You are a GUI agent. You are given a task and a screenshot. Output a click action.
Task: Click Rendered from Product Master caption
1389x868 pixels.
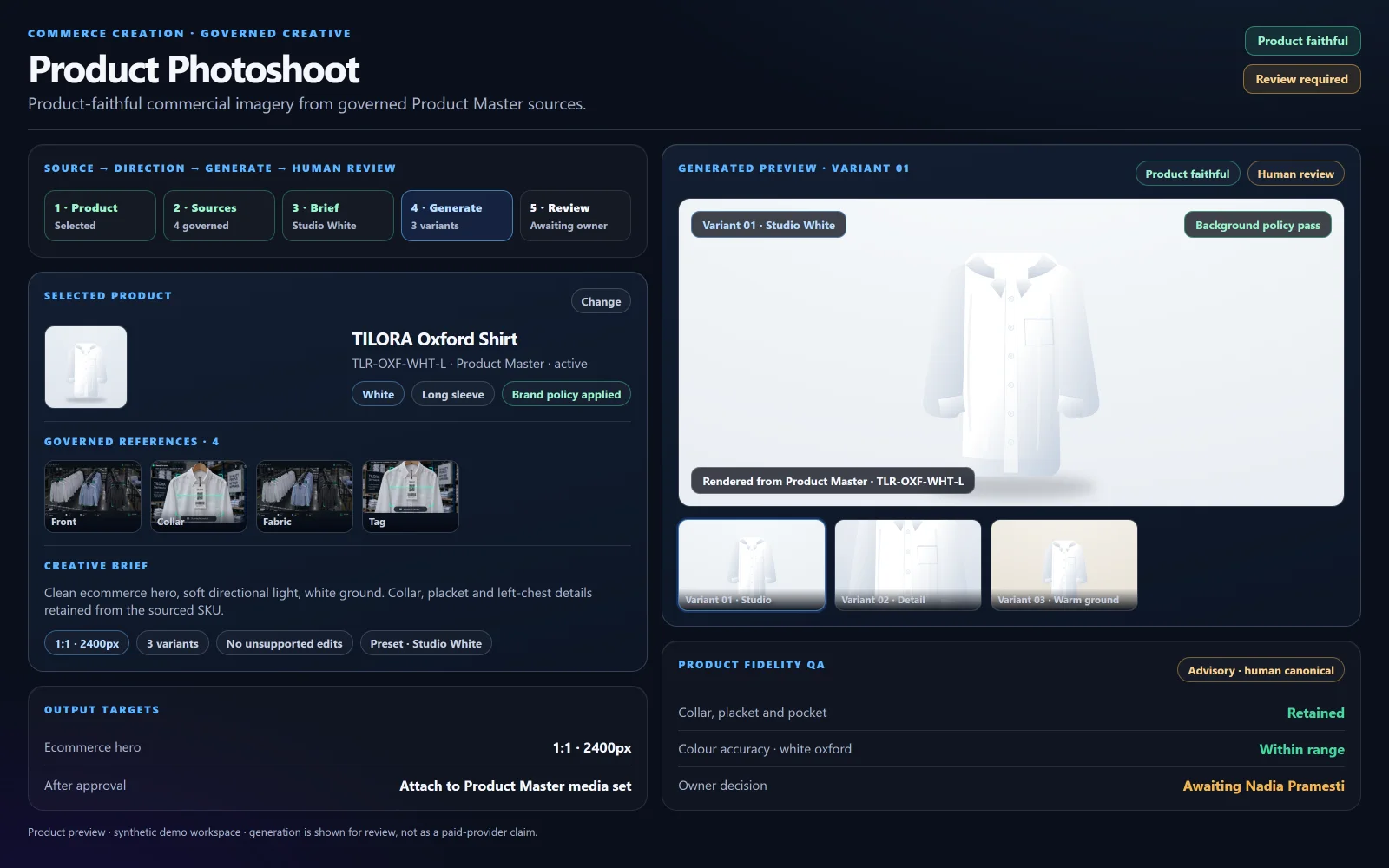(x=833, y=481)
